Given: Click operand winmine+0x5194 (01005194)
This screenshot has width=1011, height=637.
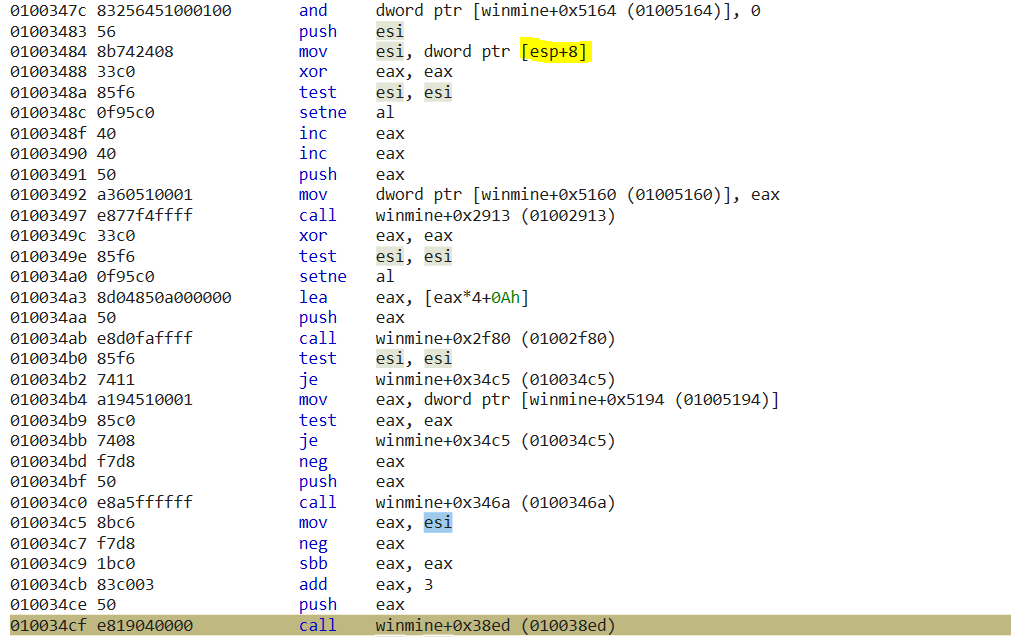Looking at the screenshot, I should tap(649, 400).
